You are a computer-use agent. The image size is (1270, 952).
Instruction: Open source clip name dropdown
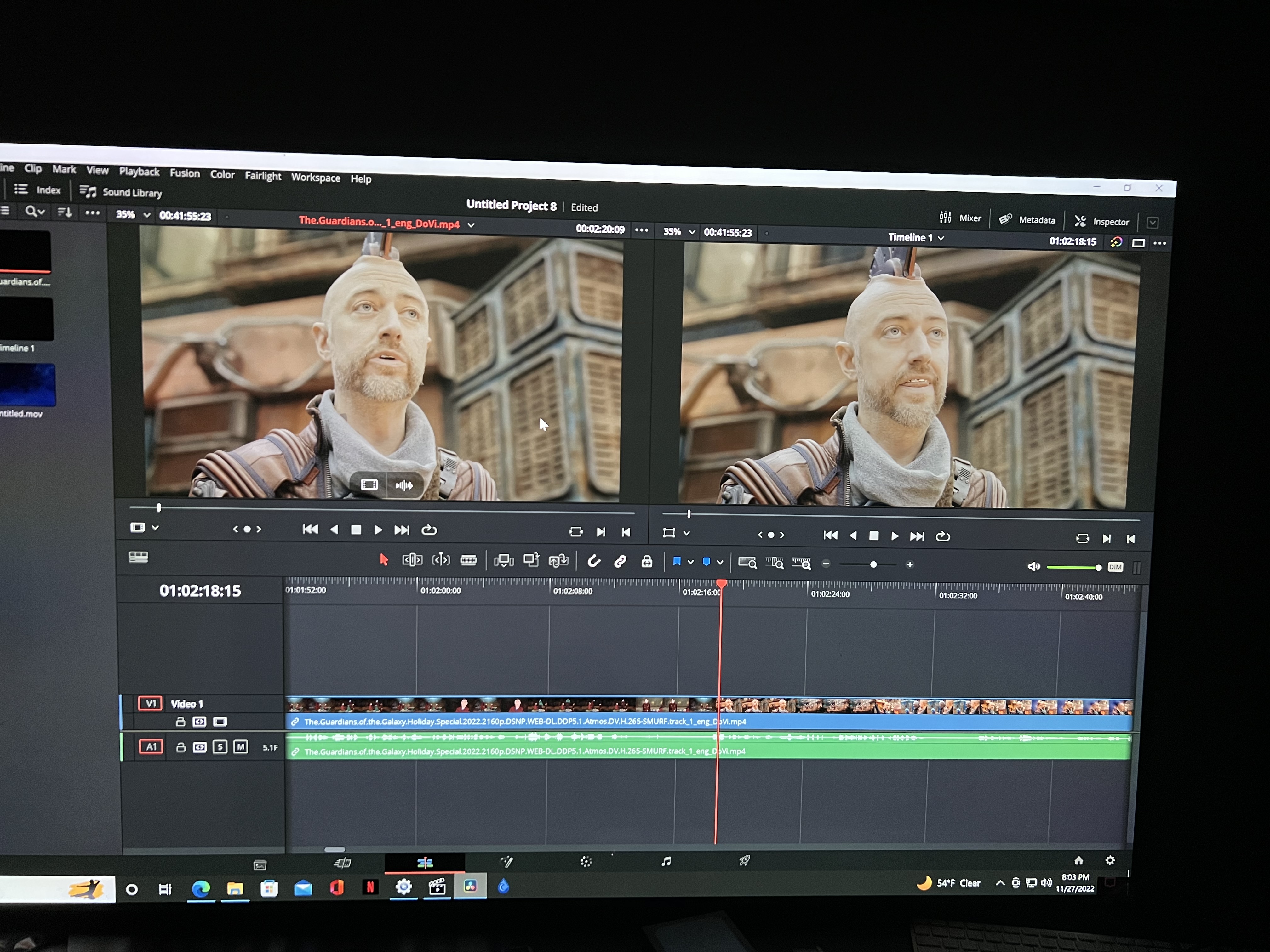tap(471, 225)
